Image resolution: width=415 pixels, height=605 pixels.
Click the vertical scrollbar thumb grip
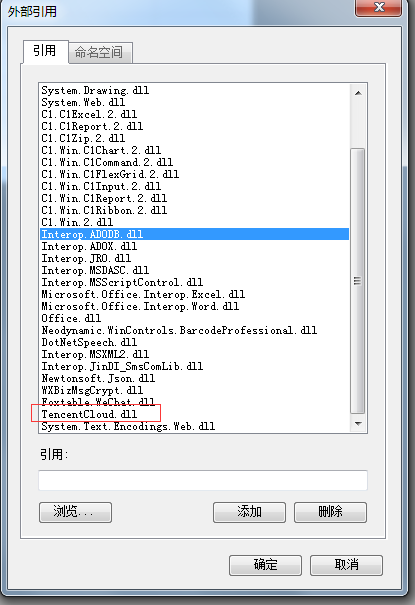[x=358, y=281]
